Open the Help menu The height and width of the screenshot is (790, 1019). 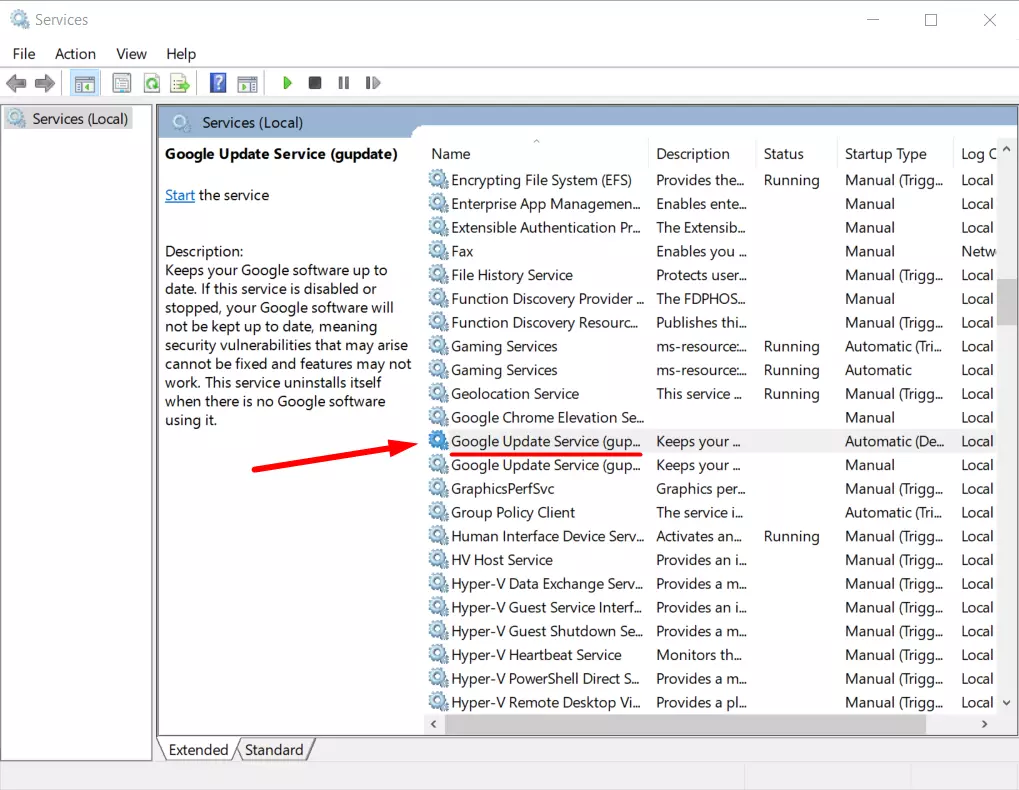click(x=181, y=54)
